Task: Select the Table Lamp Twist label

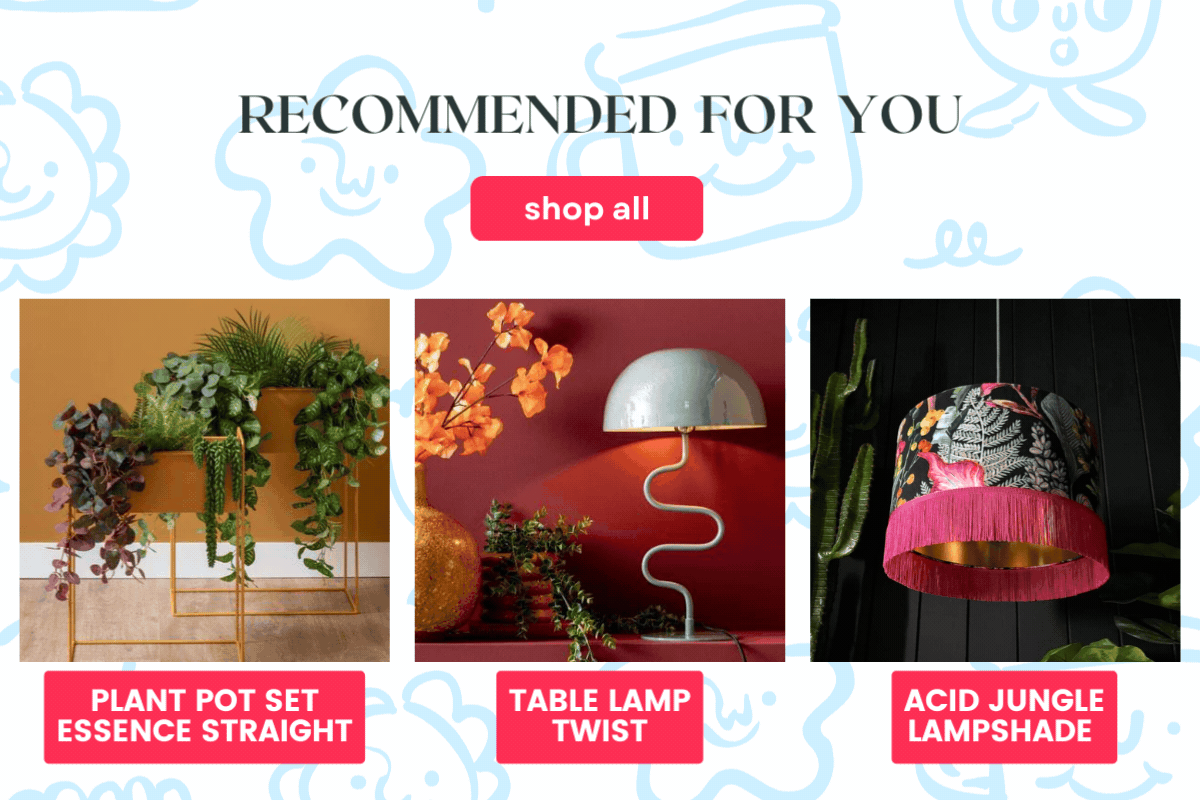Action: (x=599, y=716)
